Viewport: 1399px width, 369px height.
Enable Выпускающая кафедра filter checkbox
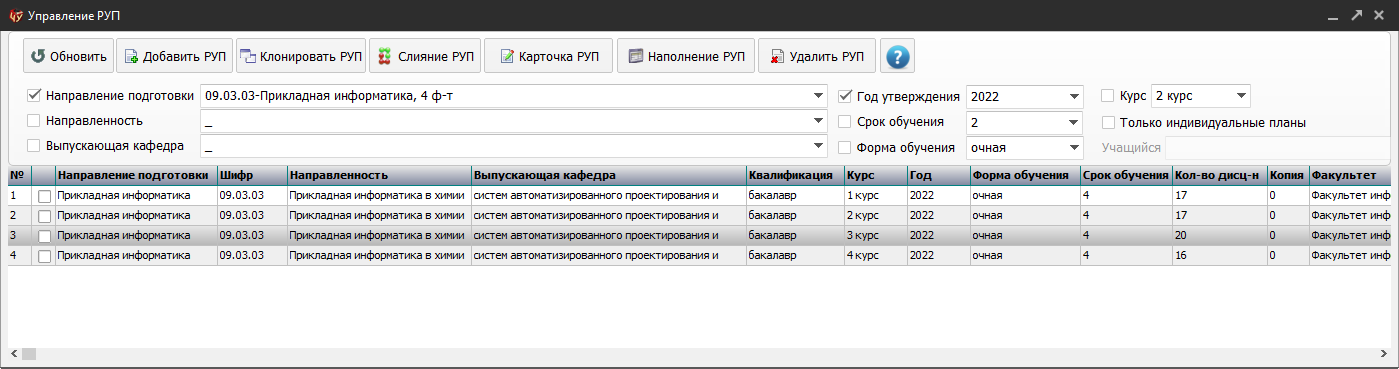(x=34, y=146)
